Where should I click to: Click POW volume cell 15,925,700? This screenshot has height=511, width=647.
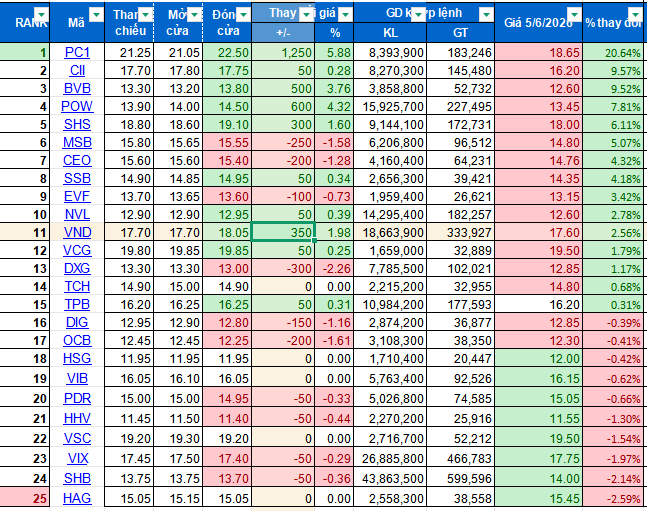tap(390, 106)
